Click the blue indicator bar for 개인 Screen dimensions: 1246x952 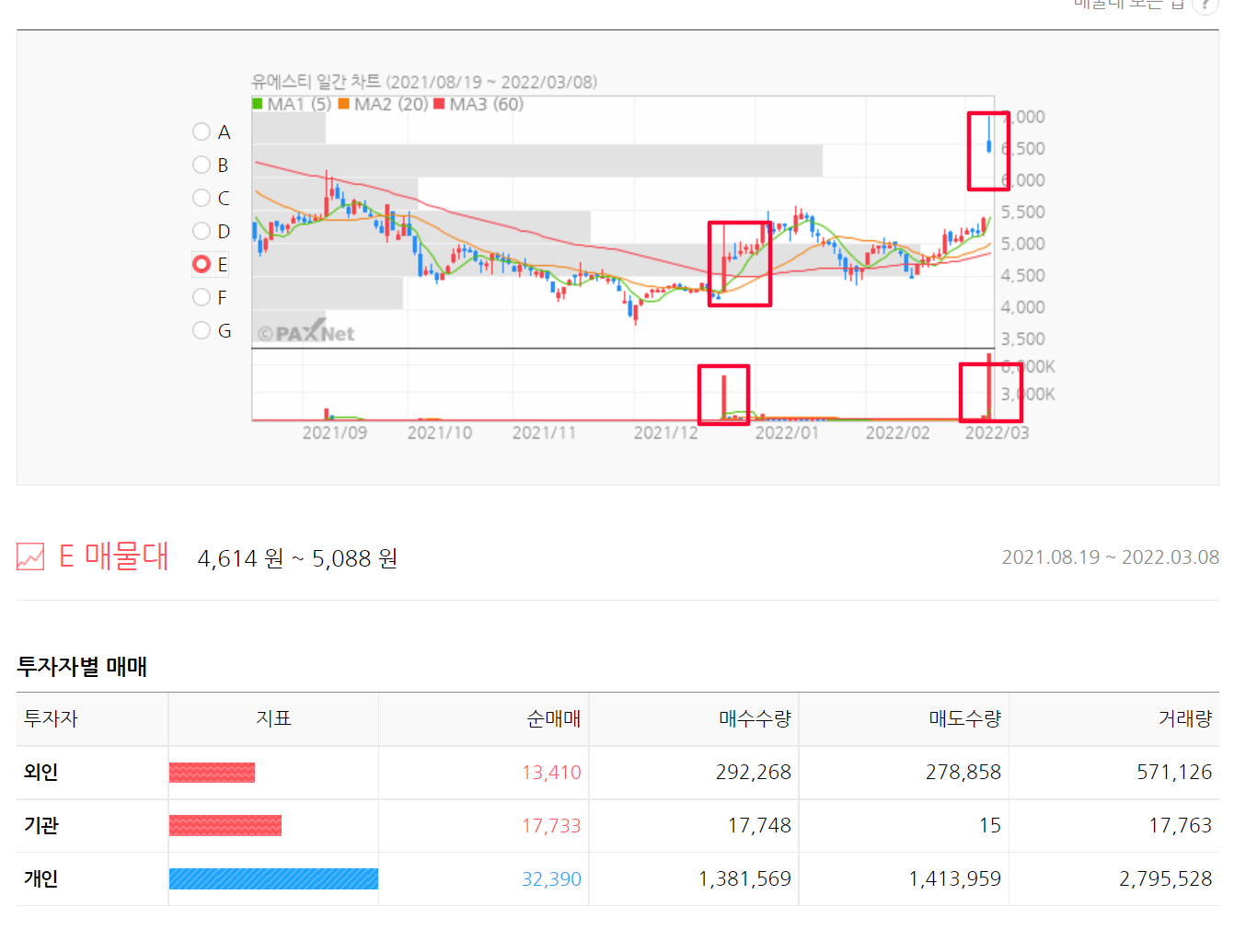[273, 878]
